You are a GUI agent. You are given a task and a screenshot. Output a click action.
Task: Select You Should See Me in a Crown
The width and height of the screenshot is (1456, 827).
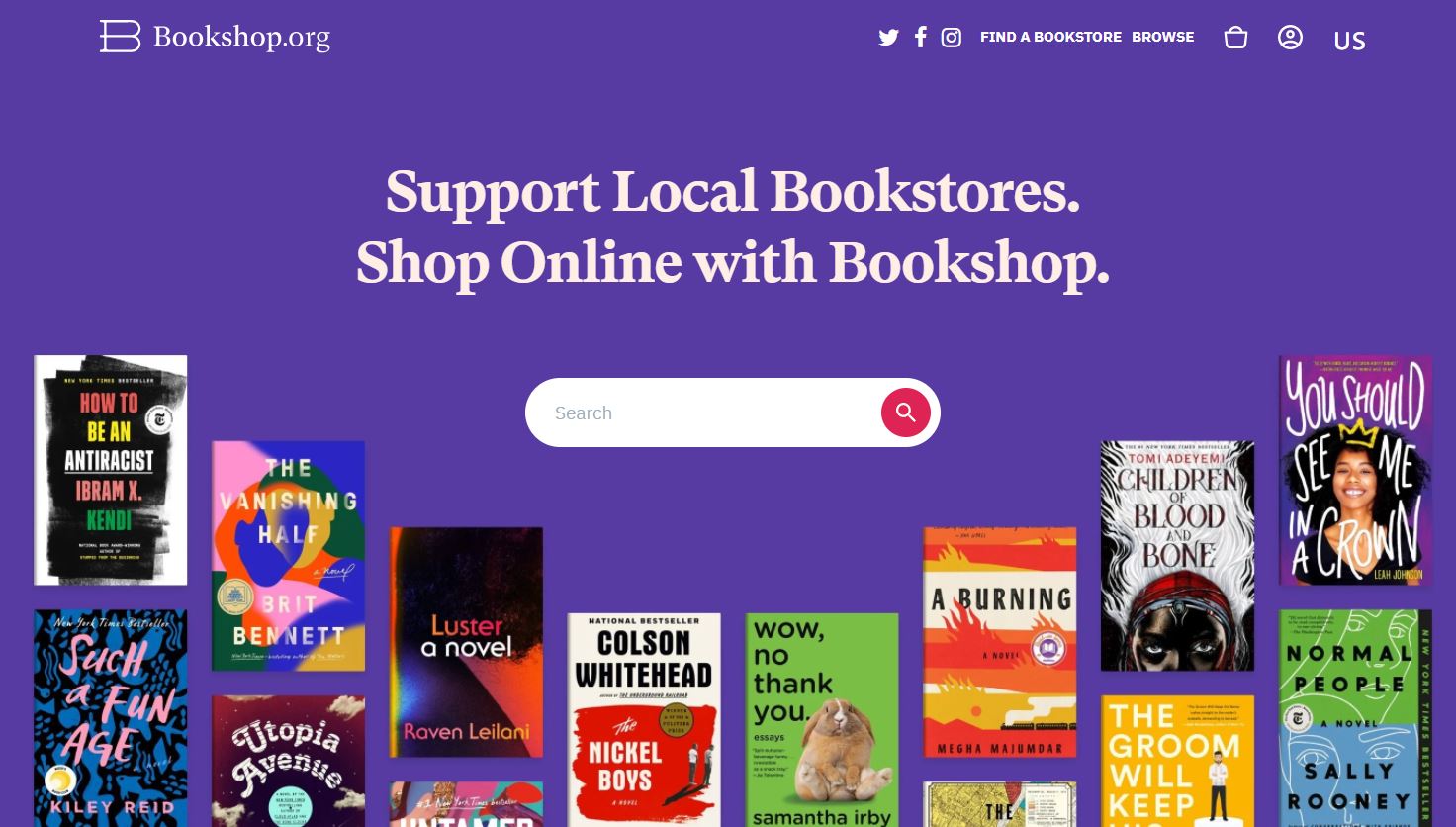[x=1355, y=470]
